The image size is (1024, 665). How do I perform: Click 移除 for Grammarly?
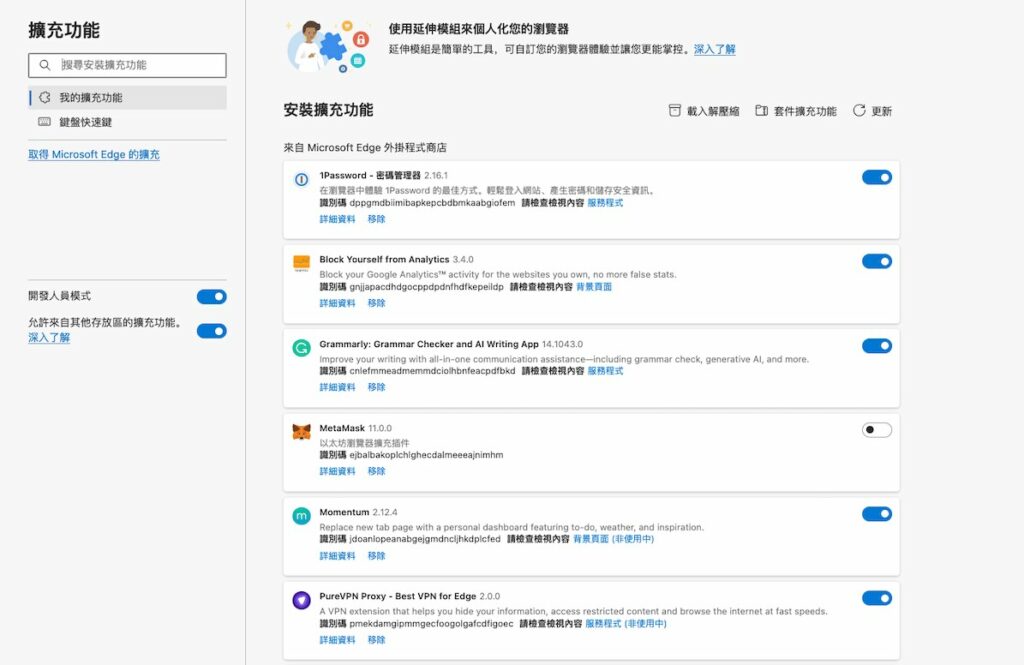(377, 387)
